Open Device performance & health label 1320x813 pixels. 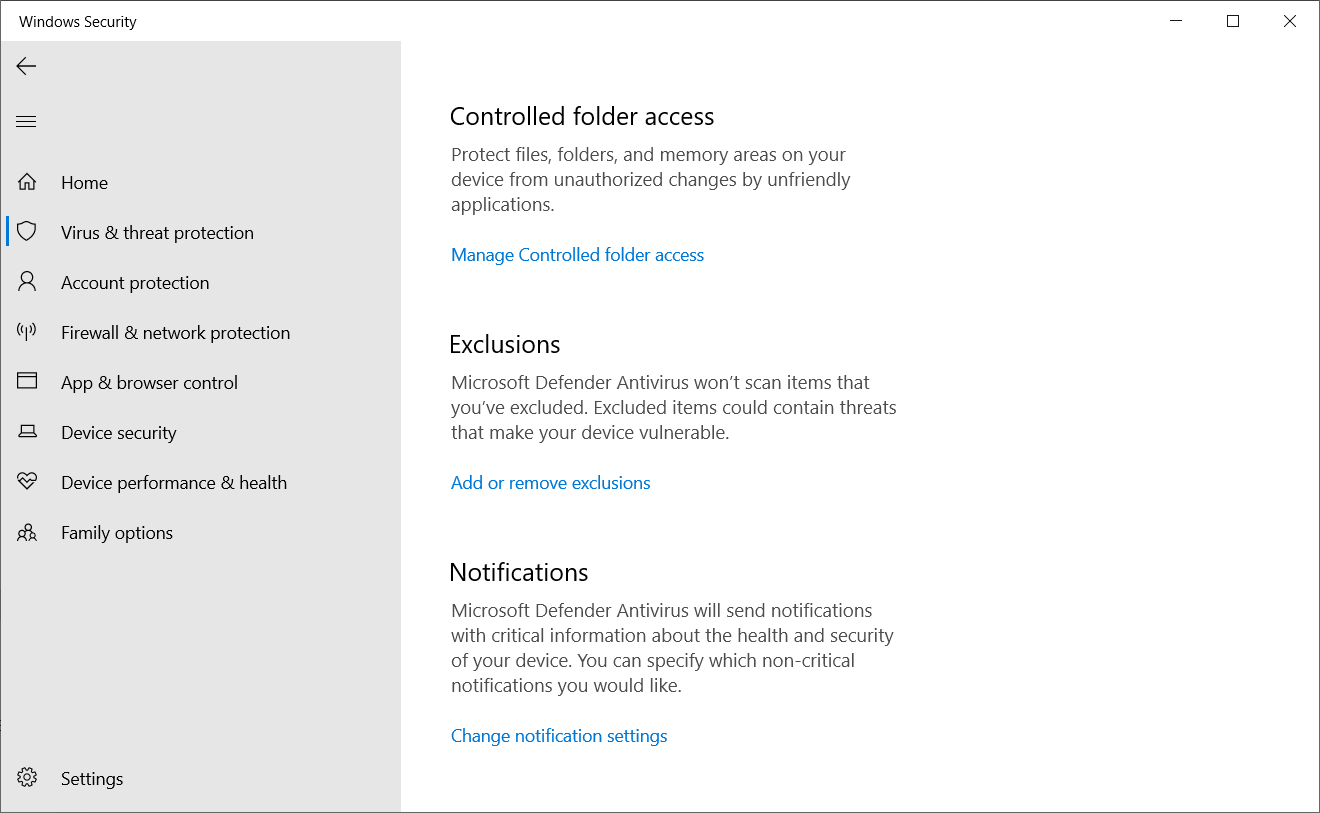[174, 483]
